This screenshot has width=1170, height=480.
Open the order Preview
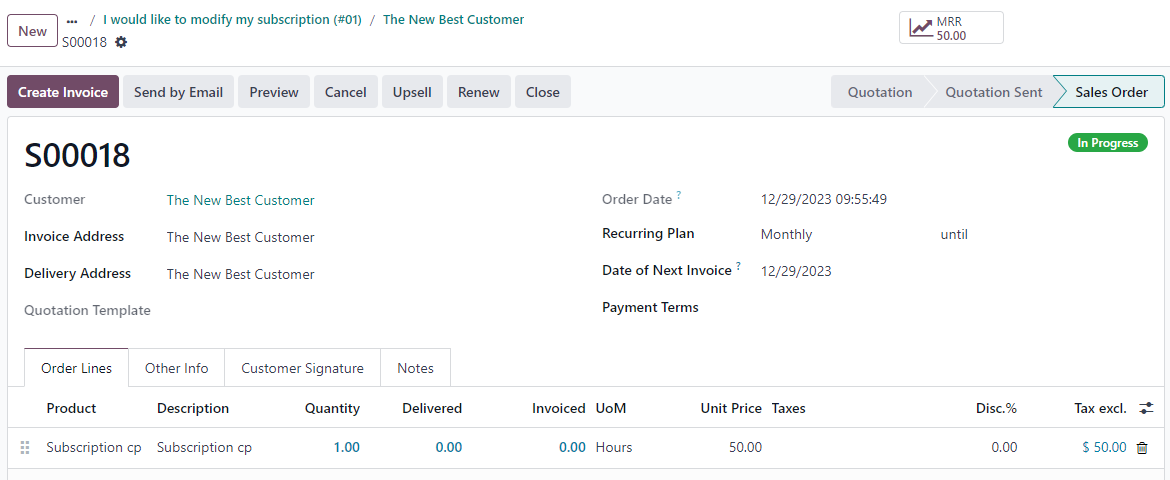coord(274,92)
